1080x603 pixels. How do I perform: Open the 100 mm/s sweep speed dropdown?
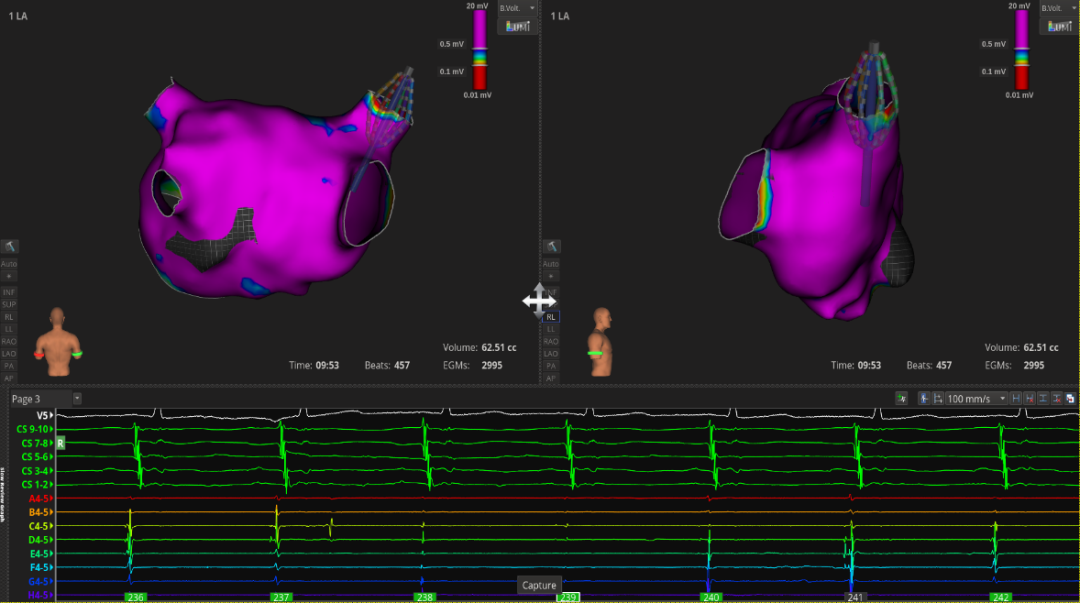pyautogui.click(x=977, y=399)
